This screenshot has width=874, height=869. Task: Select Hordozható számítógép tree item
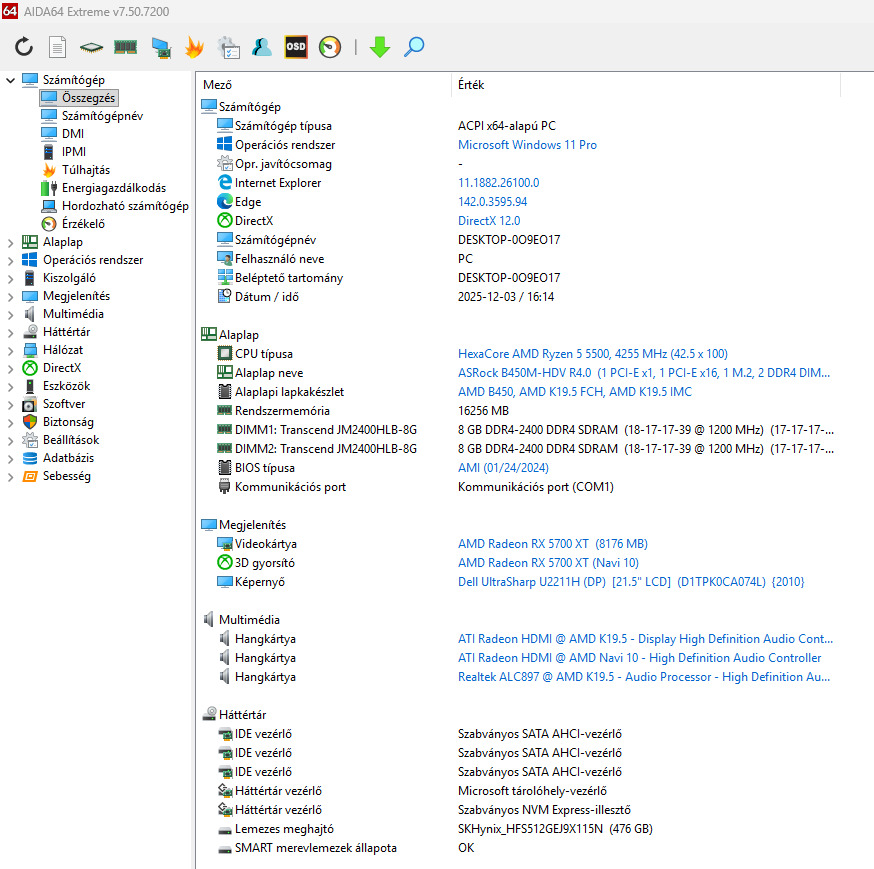click(x=115, y=206)
